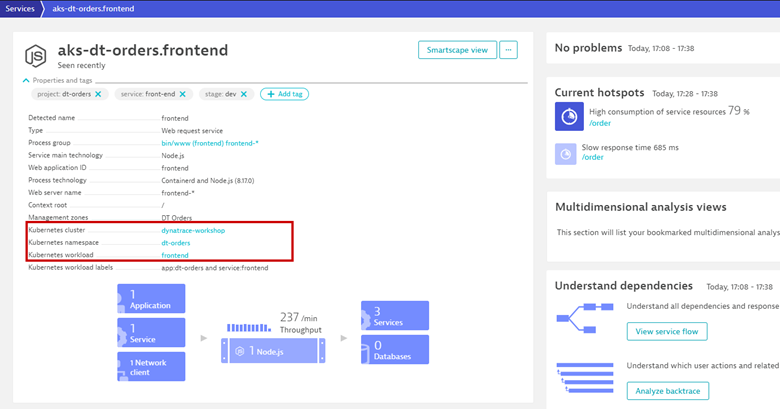Remove the service: front-end tag
Screen dimensions: 780x409
click(182, 94)
